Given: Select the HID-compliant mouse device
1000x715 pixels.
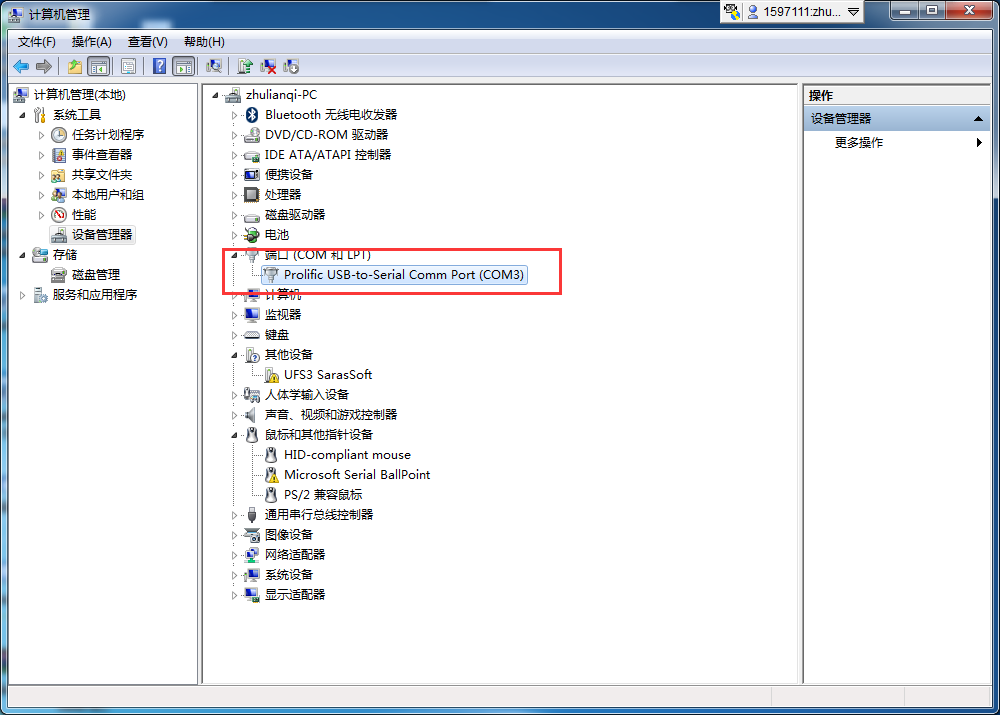Looking at the screenshot, I should click(x=347, y=455).
